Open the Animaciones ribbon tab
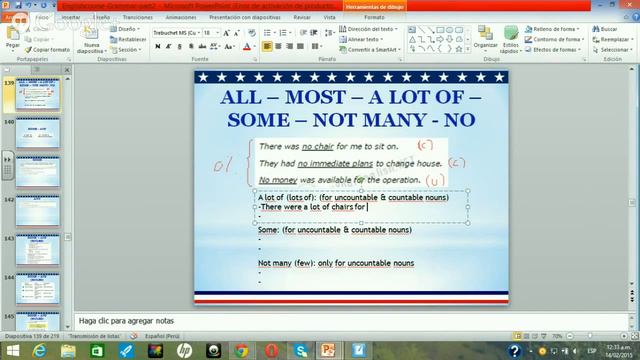Screen dimensions: 640x360 [181, 18]
